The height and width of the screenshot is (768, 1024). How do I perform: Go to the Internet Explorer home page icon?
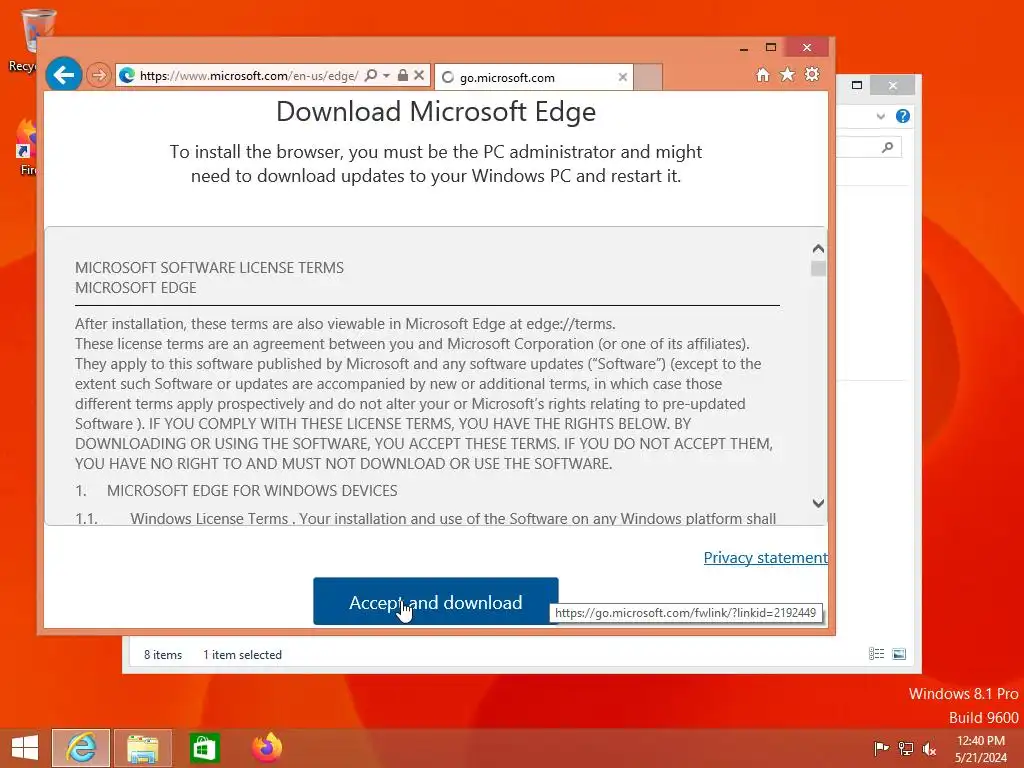point(763,74)
